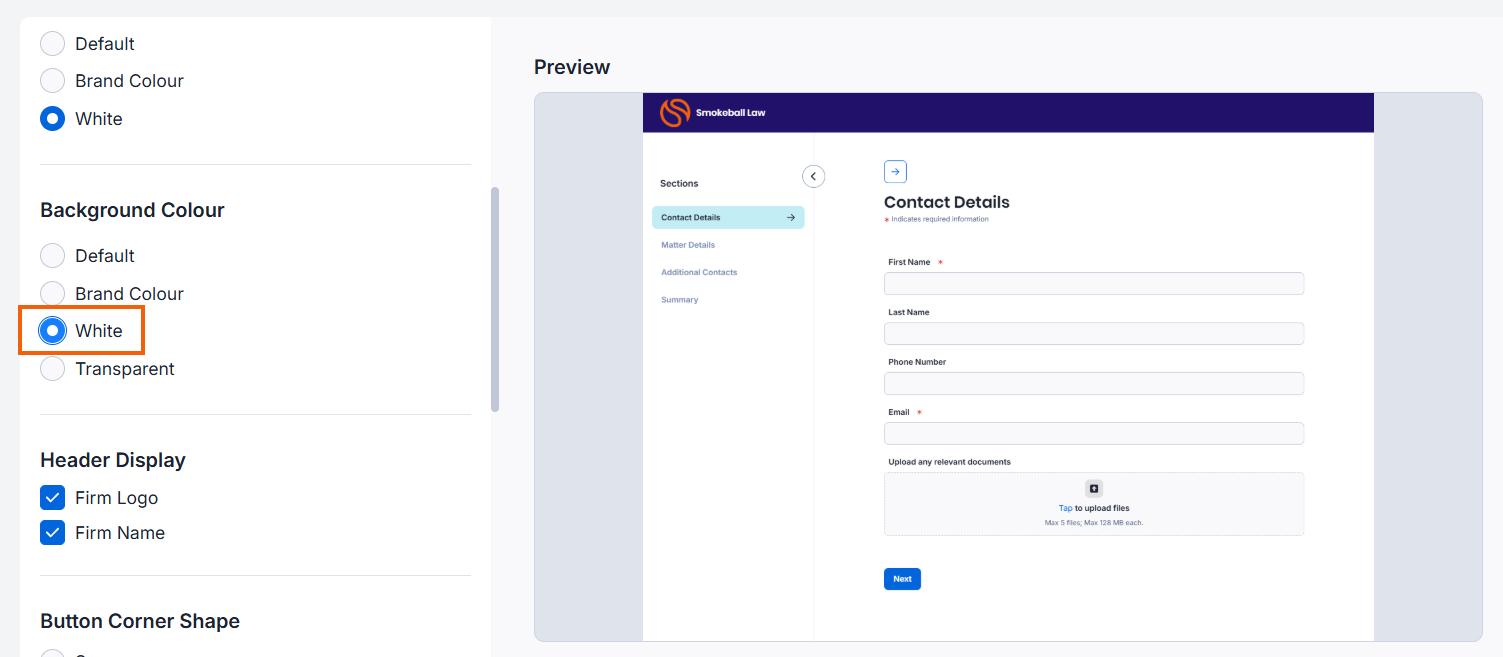Image resolution: width=1503 pixels, height=657 pixels.
Task: Open Matter Details section
Action: tap(688, 245)
